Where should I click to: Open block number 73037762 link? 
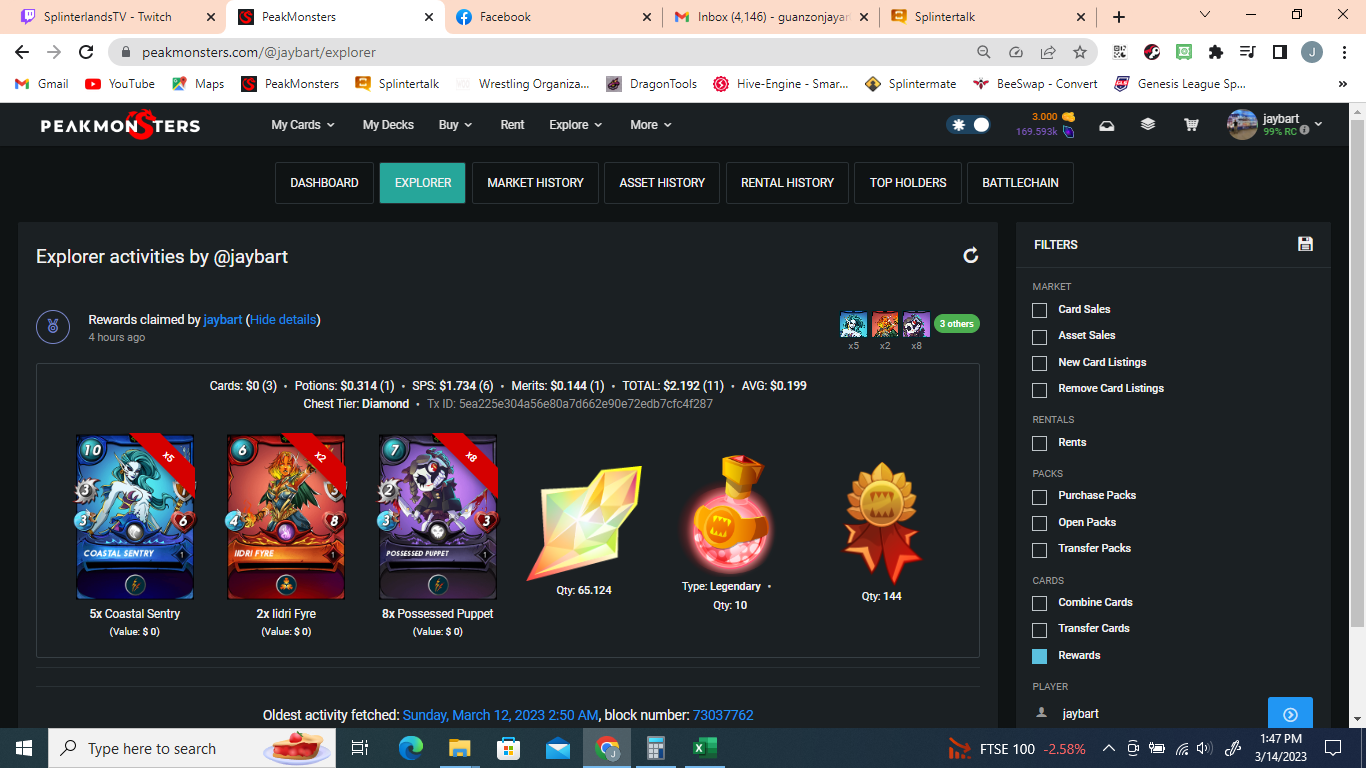(723, 715)
